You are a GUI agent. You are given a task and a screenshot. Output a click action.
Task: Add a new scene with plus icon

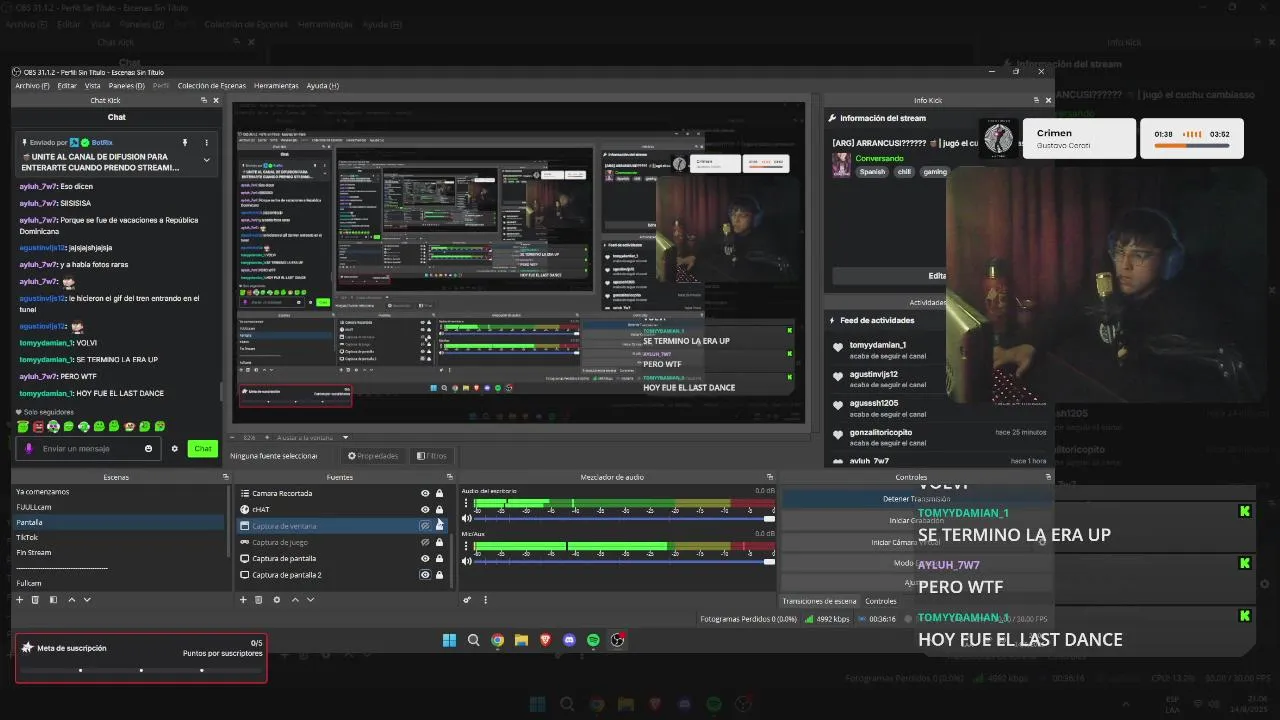[19, 600]
